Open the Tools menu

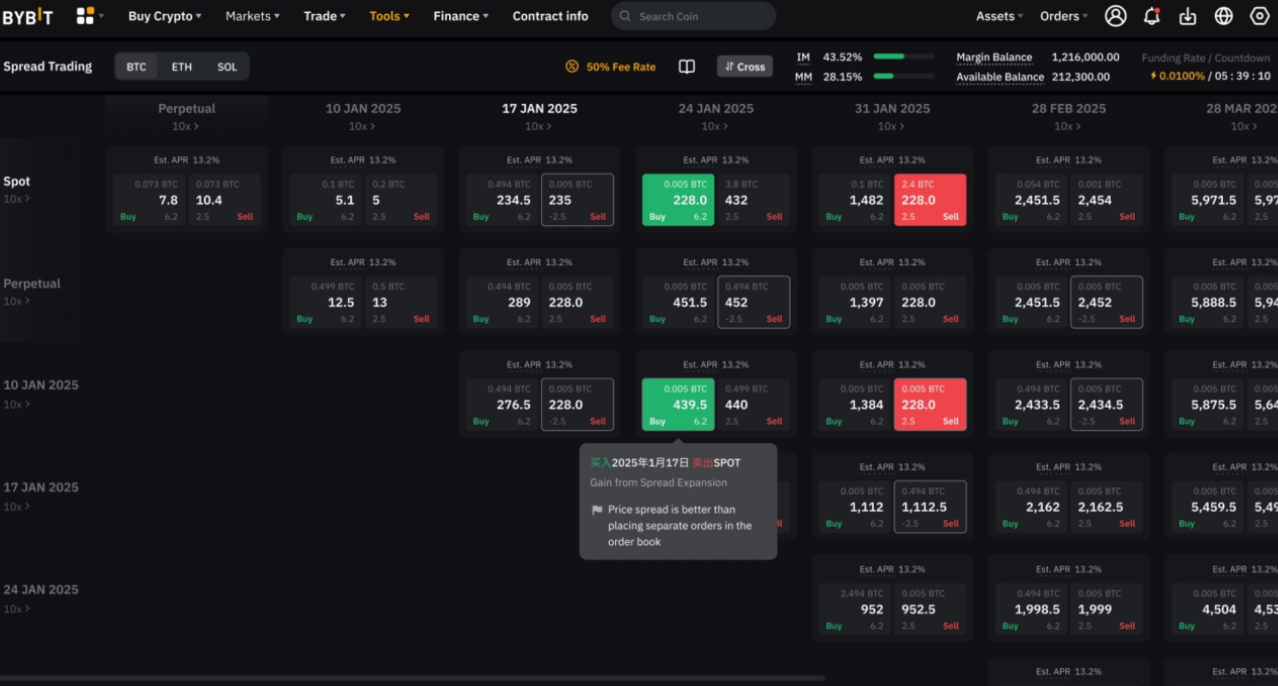coord(389,16)
